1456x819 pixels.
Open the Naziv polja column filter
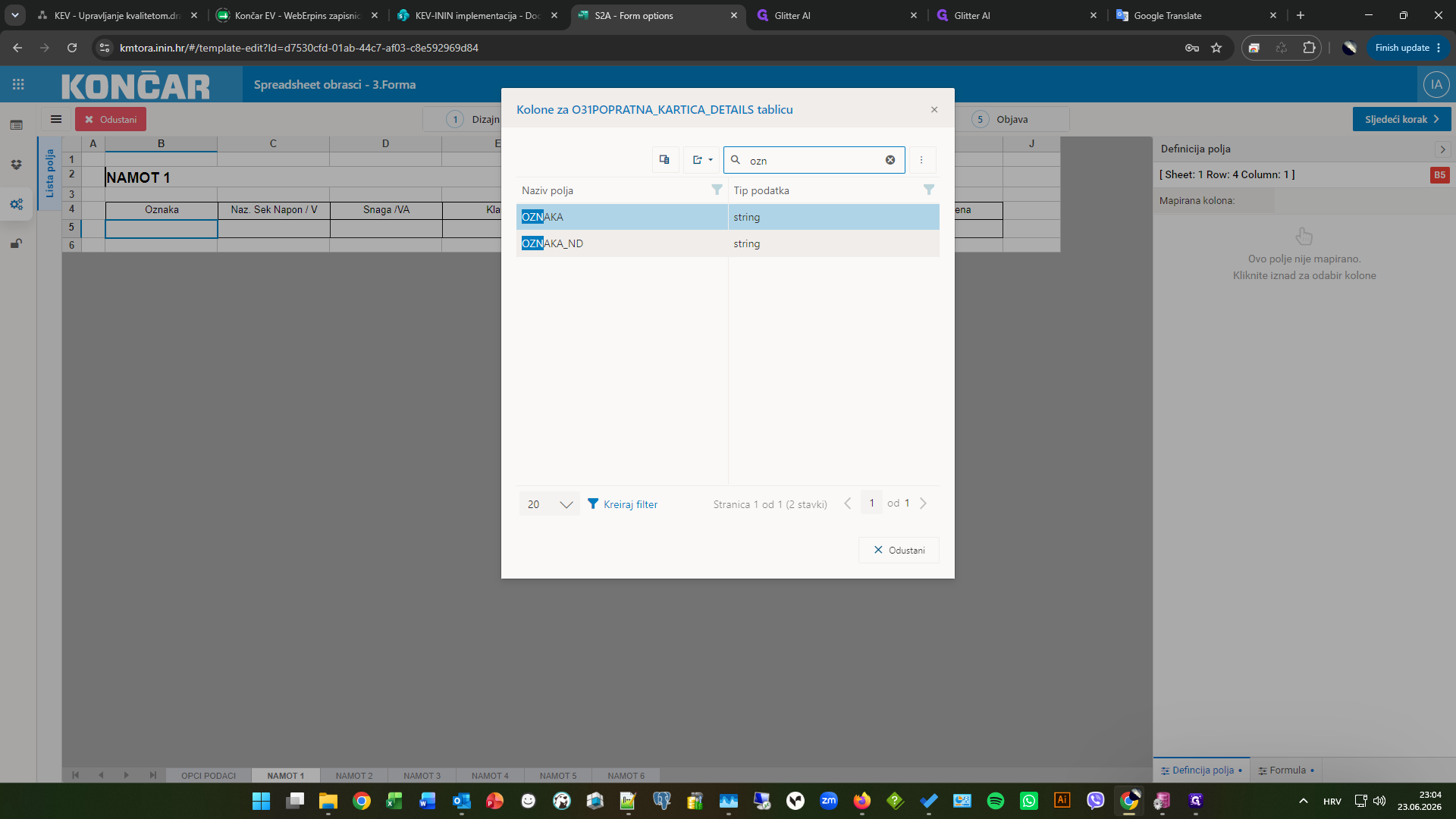point(717,190)
